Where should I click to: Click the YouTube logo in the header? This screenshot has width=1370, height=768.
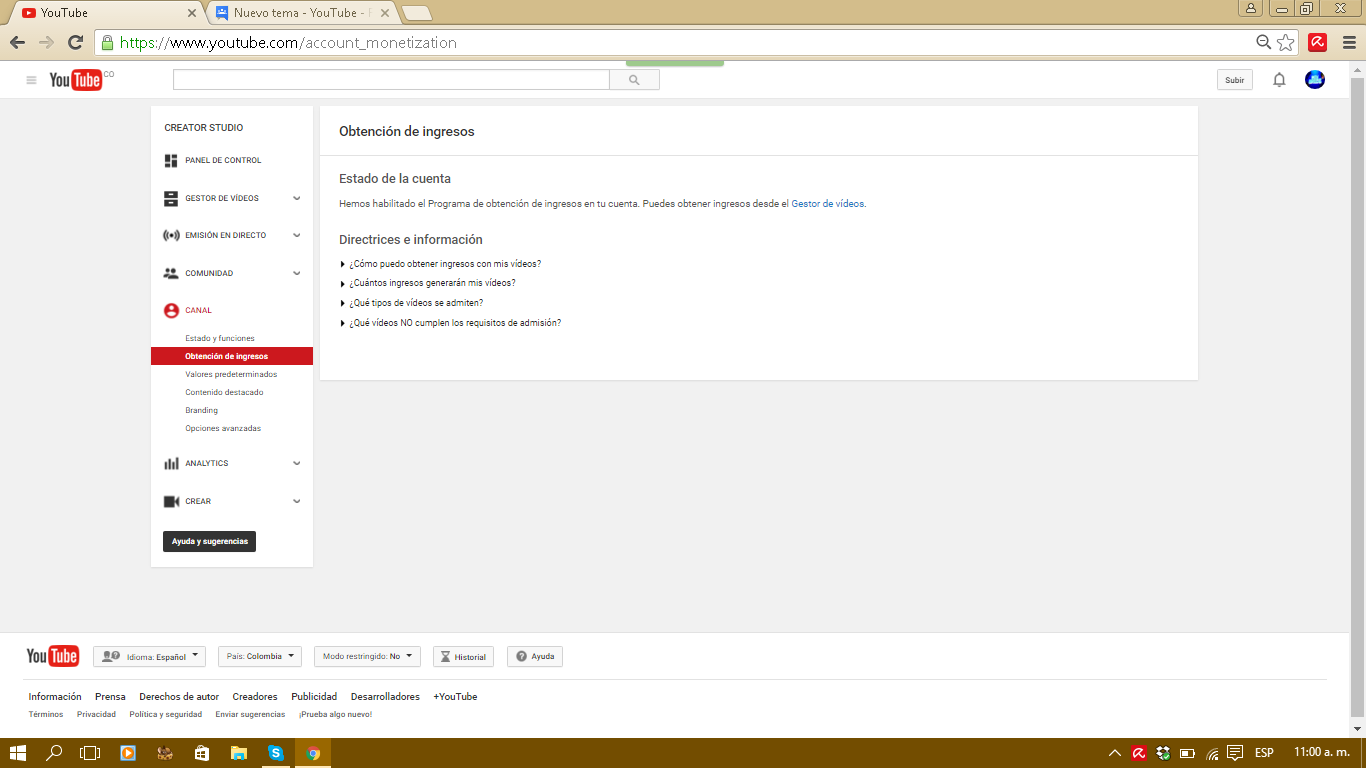[76, 80]
